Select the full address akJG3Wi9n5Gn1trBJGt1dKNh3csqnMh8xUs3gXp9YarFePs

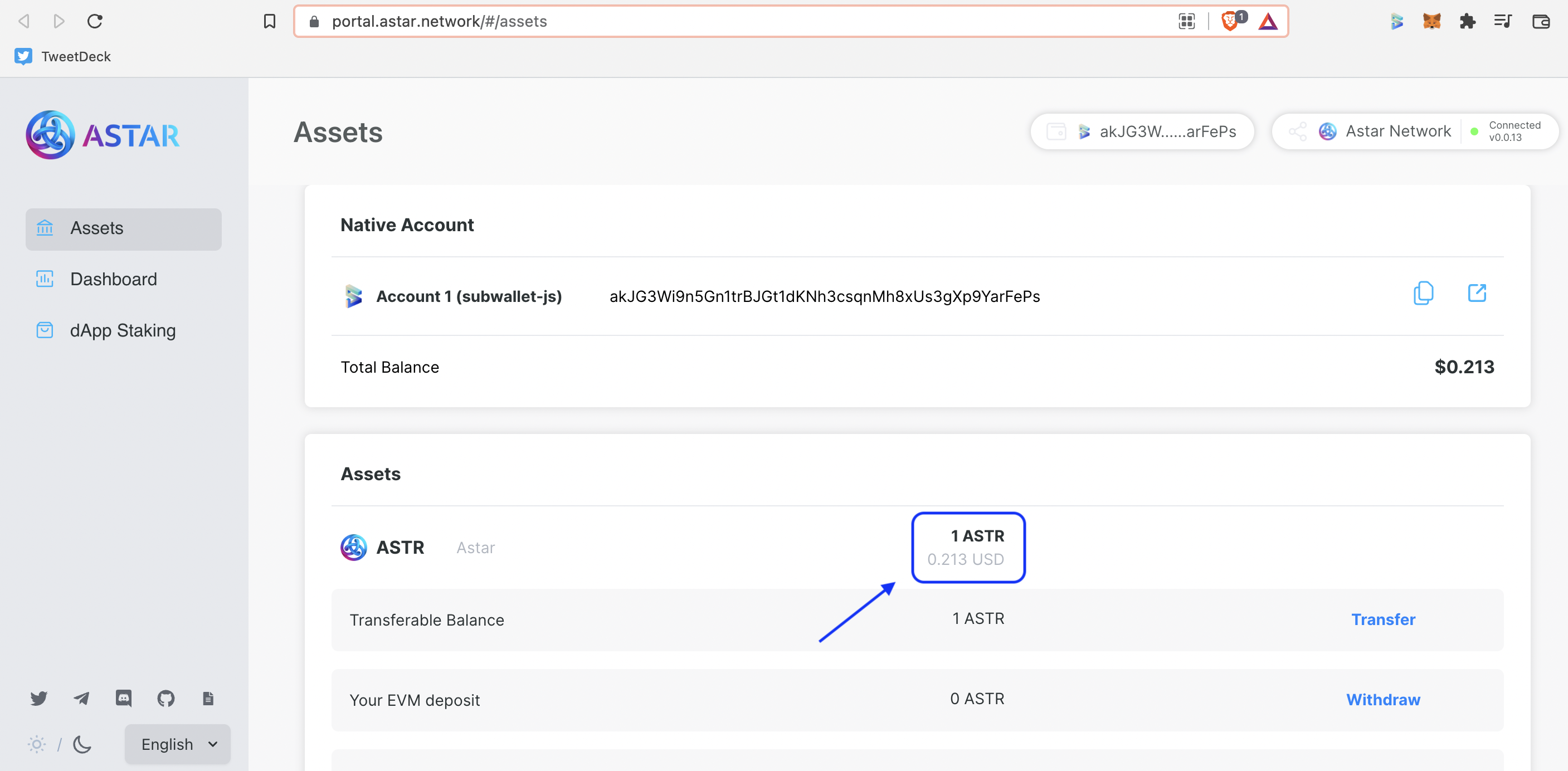point(825,296)
